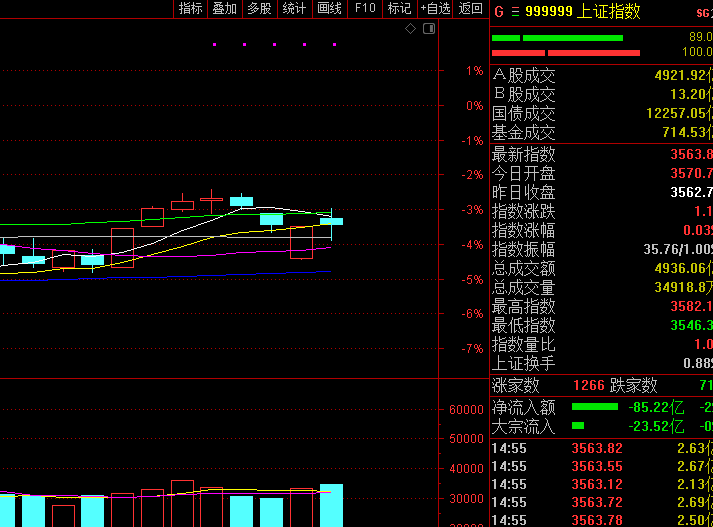Click the 1% price axis label
The height and width of the screenshot is (527, 713).
475,71
